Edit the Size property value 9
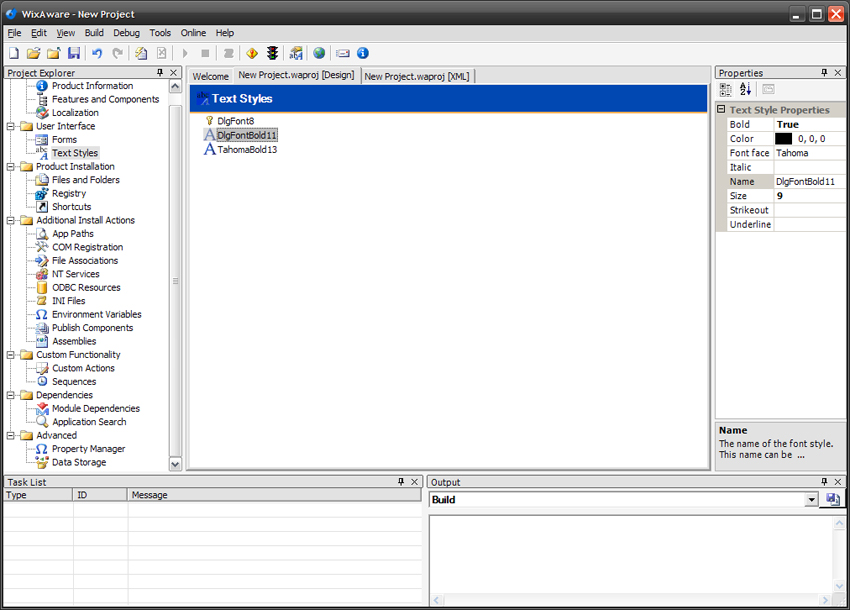 (x=809, y=196)
